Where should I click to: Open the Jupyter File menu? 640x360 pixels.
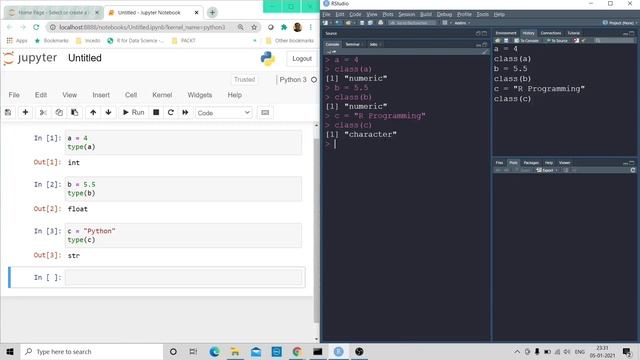tap(14, 95)
